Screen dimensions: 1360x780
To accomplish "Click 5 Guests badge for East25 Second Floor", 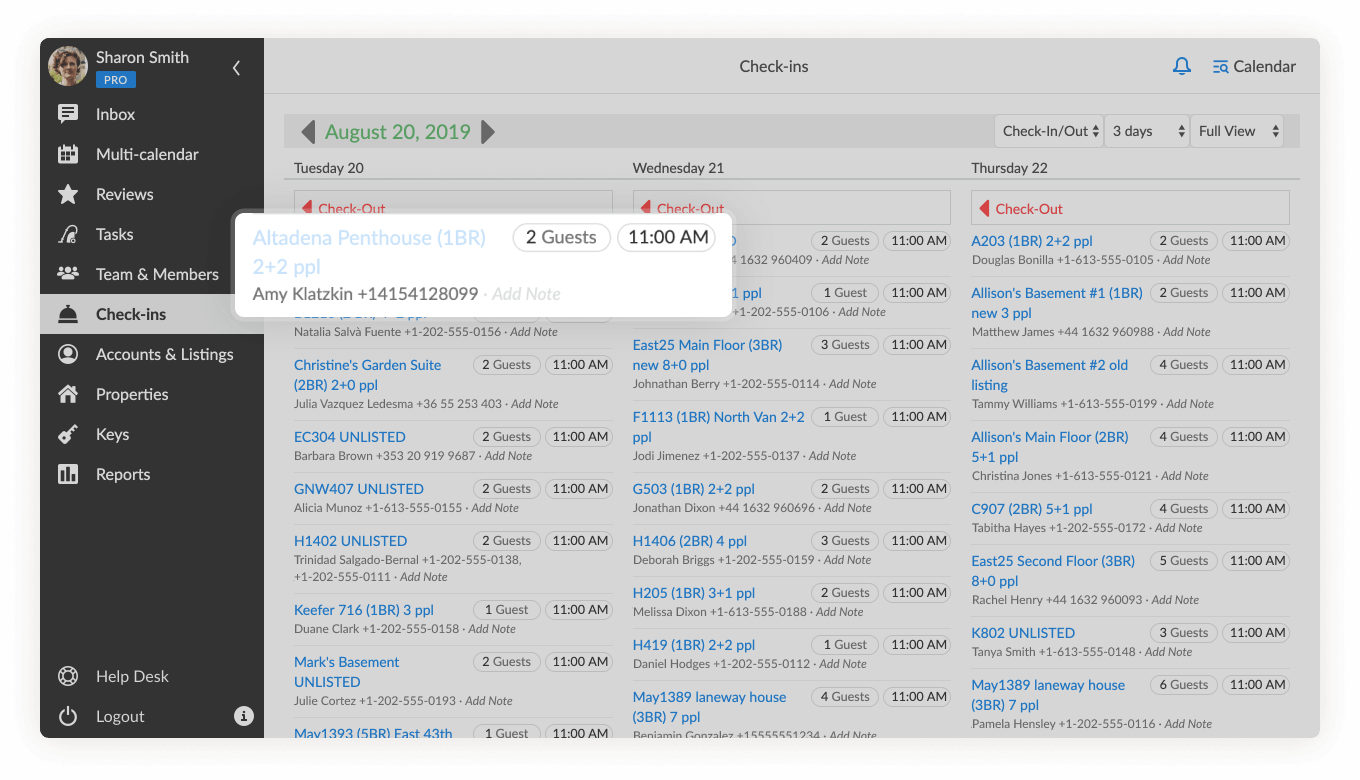I will [x=1184, y=561].
